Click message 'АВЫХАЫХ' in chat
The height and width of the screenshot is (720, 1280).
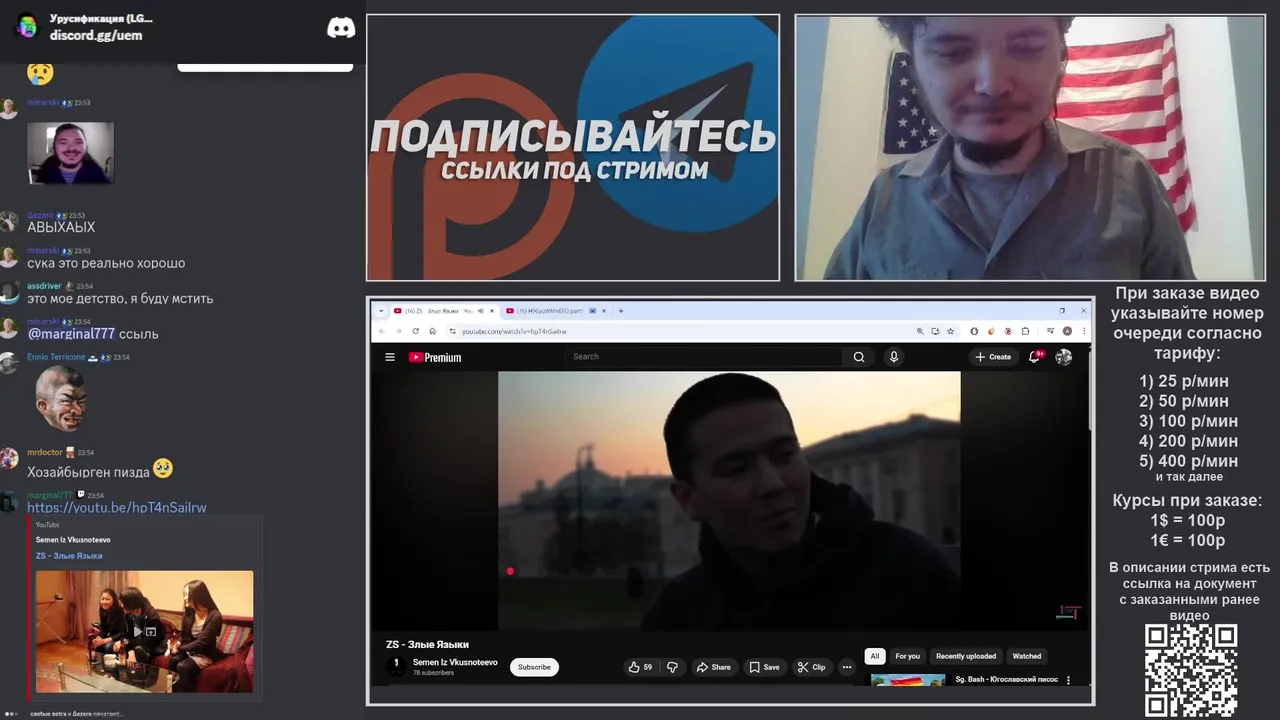coord(61,227)
